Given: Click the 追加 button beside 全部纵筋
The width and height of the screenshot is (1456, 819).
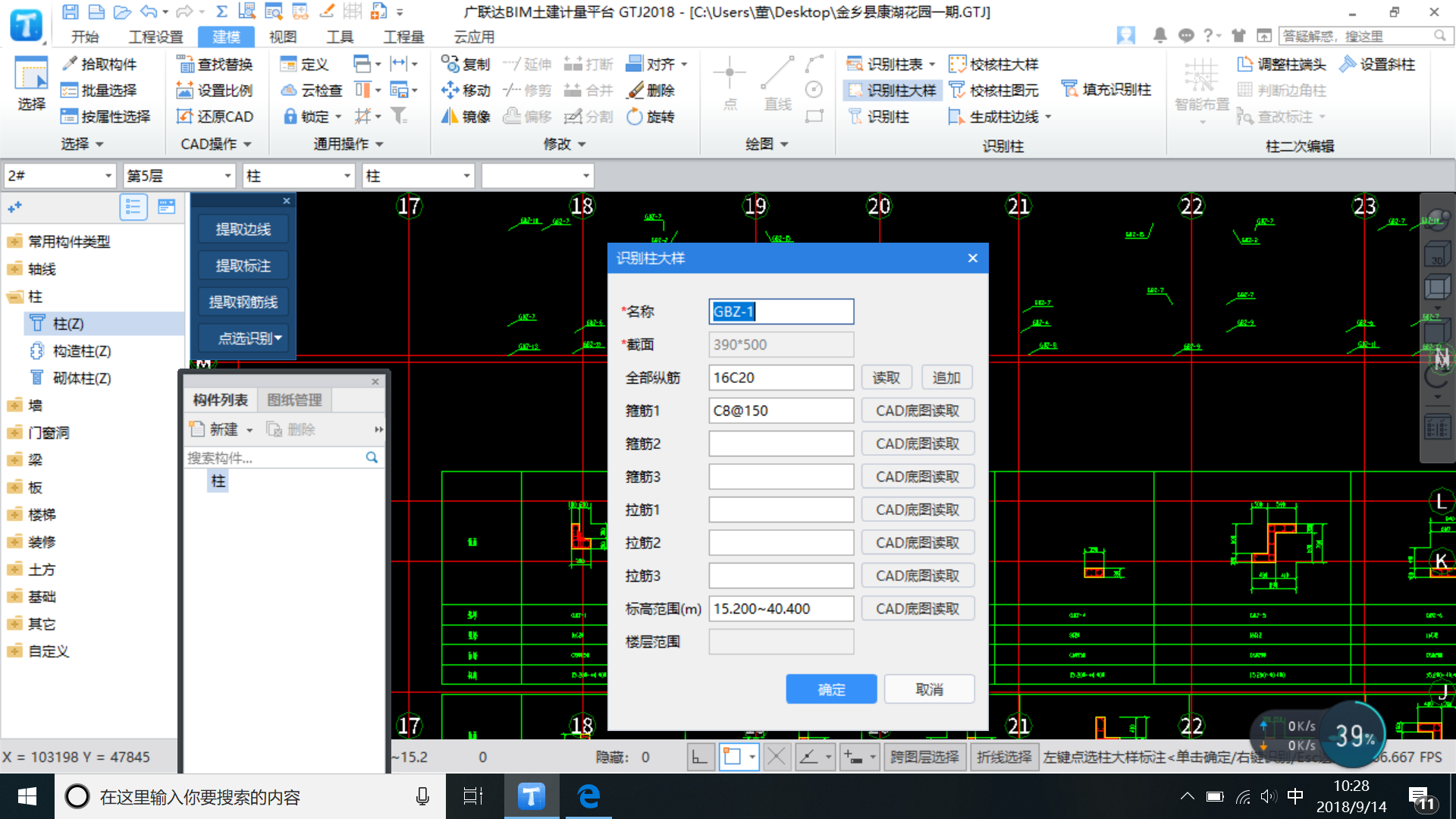Looking at the screenshot, I should (946, 378).
